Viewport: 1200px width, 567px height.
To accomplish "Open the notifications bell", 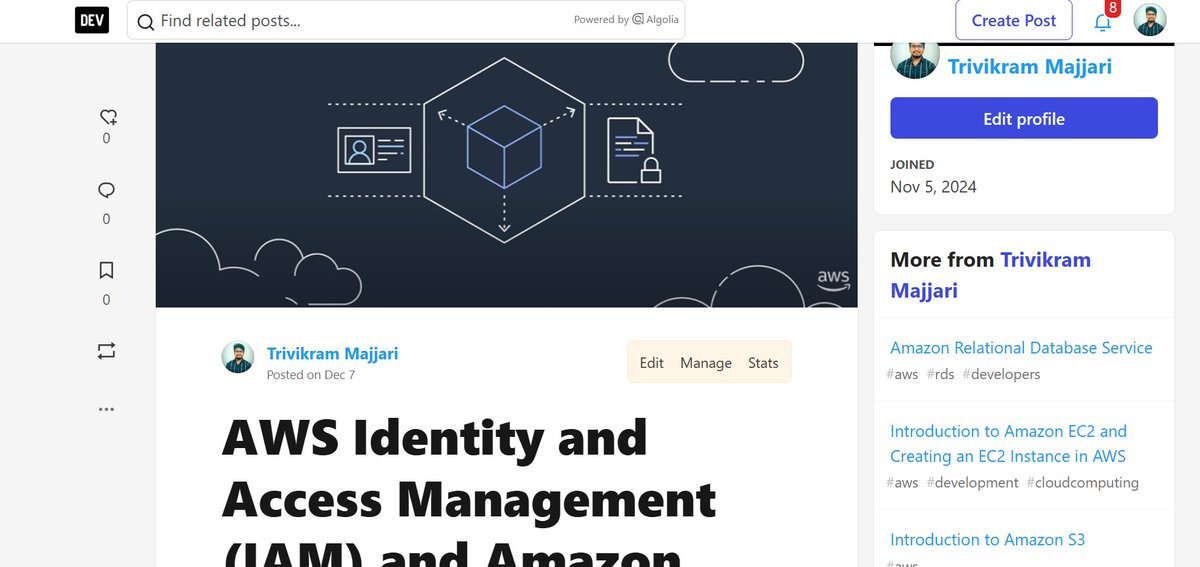I will click(x=1103, y=20).
